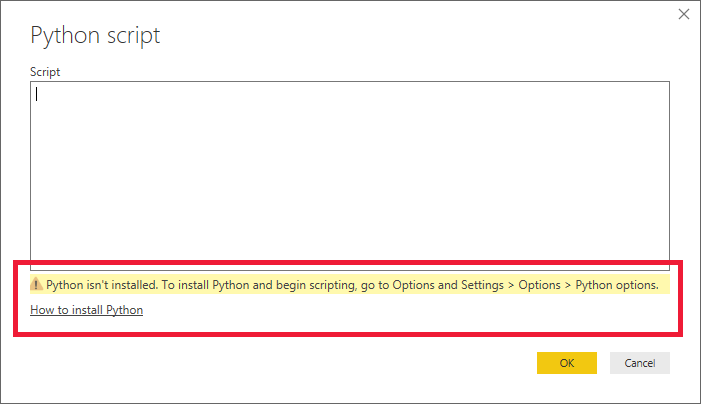Click the Python isn't installed warning message
The height and width of the screenshot is (404, 701).
click(x=200, y=285)
